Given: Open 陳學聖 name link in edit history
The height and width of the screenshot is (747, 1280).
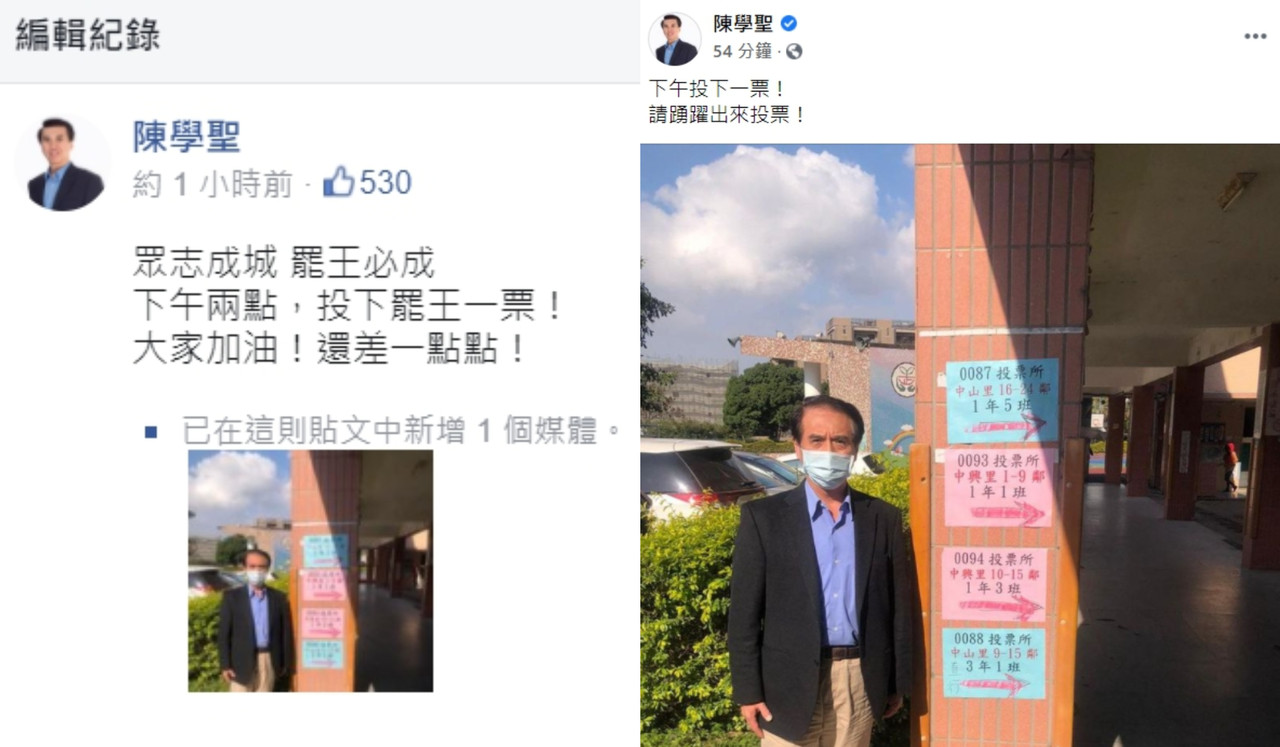Looking at the screenshot, I should tap(187, 137).
